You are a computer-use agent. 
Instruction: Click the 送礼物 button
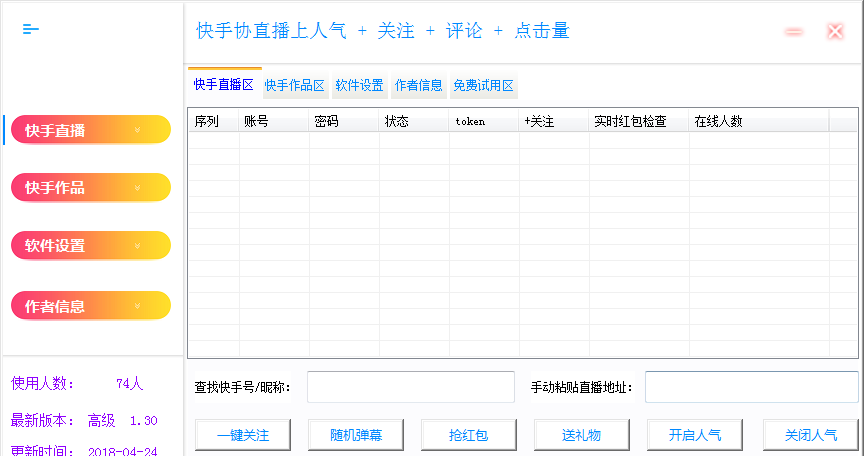581,436
